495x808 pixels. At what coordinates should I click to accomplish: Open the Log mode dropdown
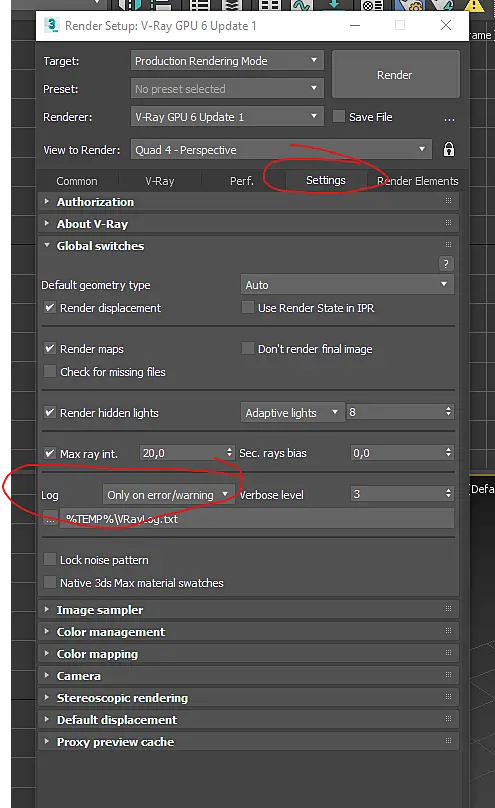coord(168,495)
